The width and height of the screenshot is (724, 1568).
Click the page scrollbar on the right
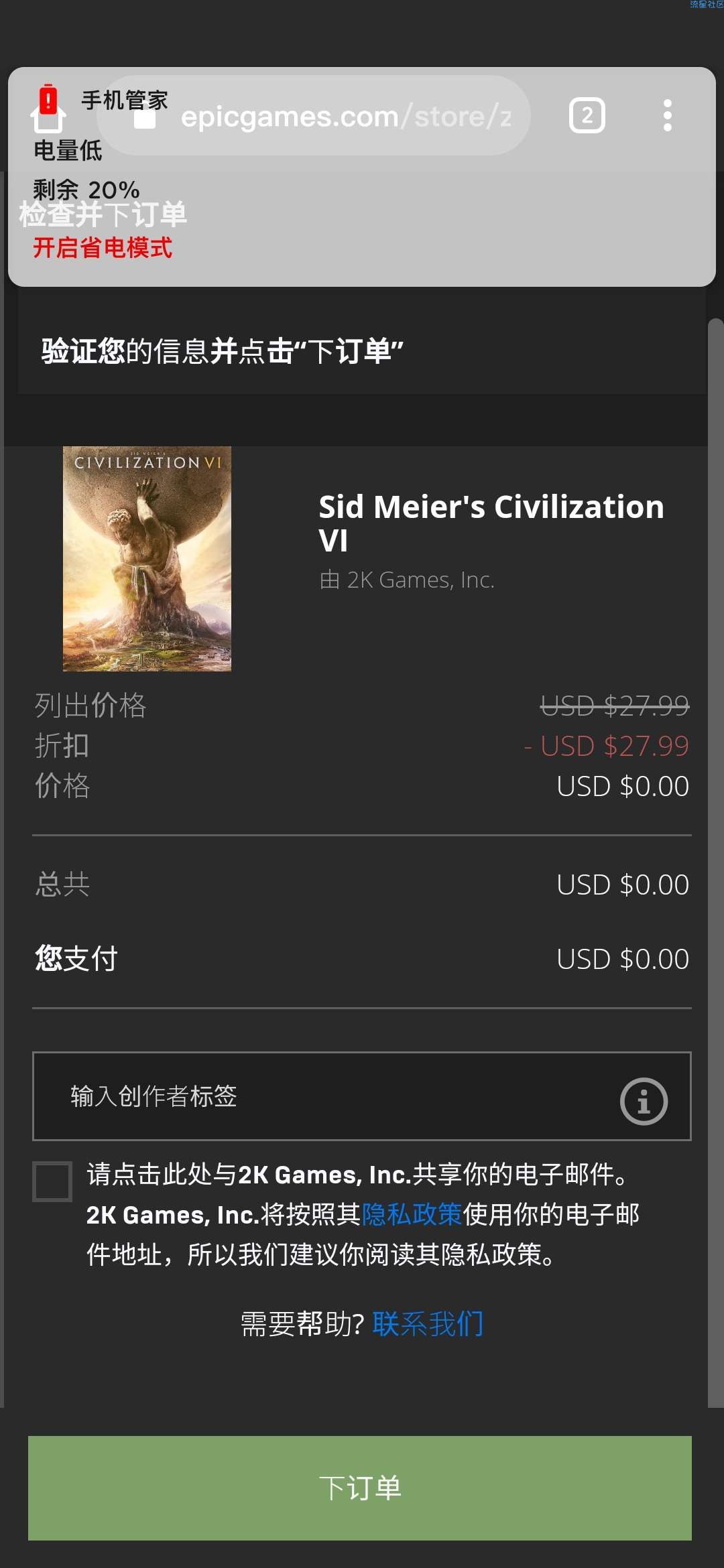coord(716,863)
